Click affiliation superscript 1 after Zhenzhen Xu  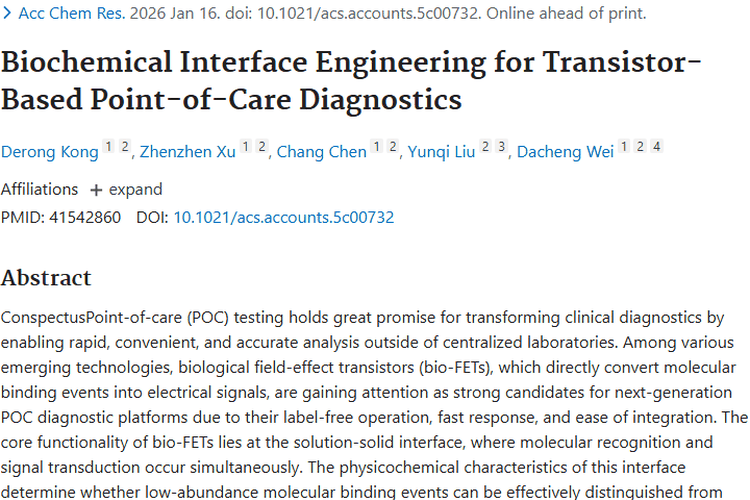(x=246, y=148)
